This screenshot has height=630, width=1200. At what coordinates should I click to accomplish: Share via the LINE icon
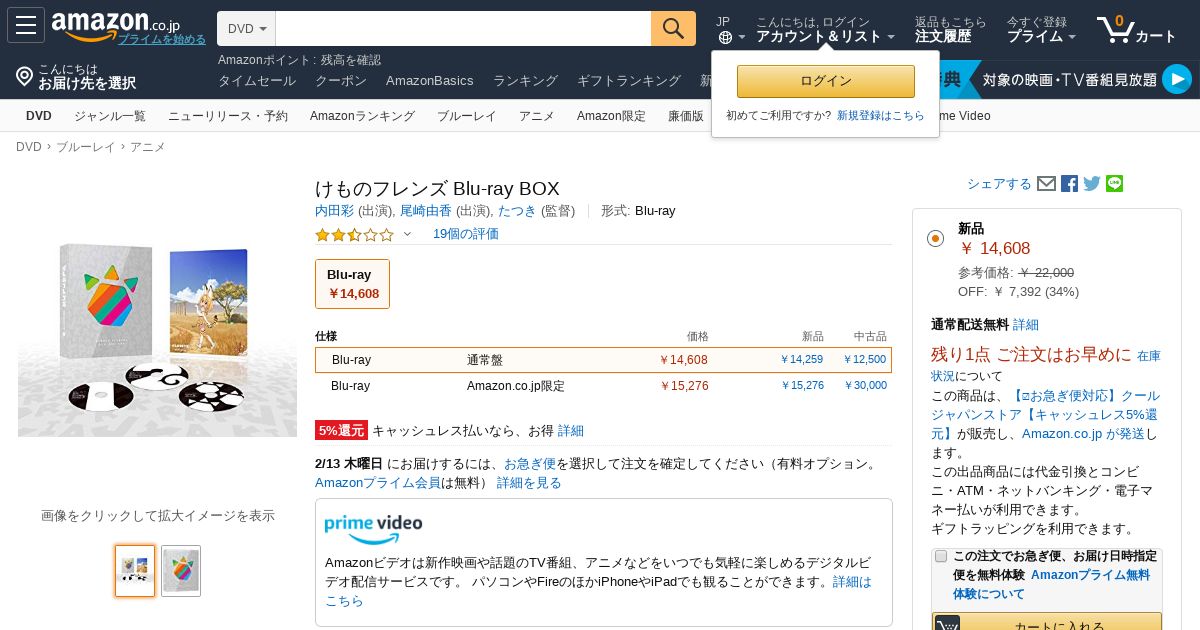(1115, 184)
